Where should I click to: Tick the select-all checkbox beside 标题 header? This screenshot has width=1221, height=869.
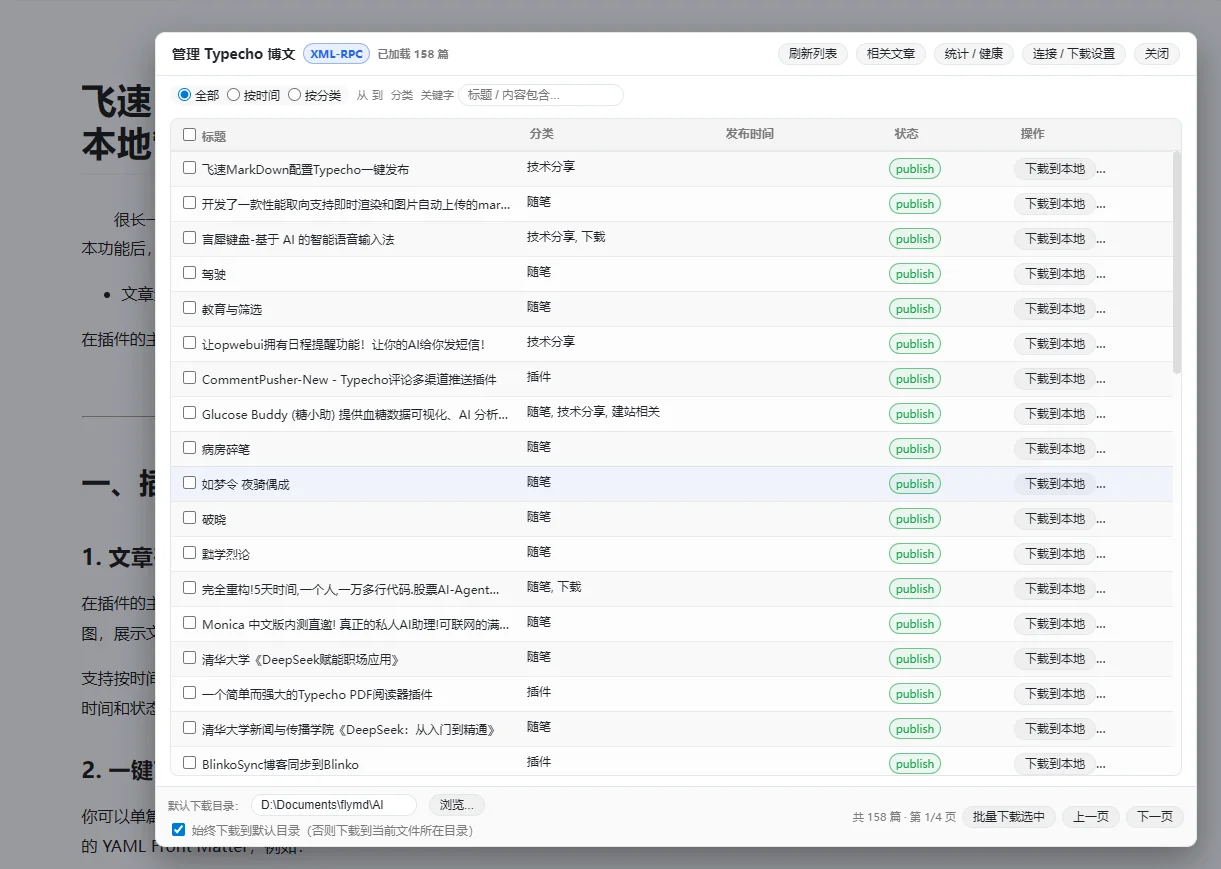(x=190, y=135)
